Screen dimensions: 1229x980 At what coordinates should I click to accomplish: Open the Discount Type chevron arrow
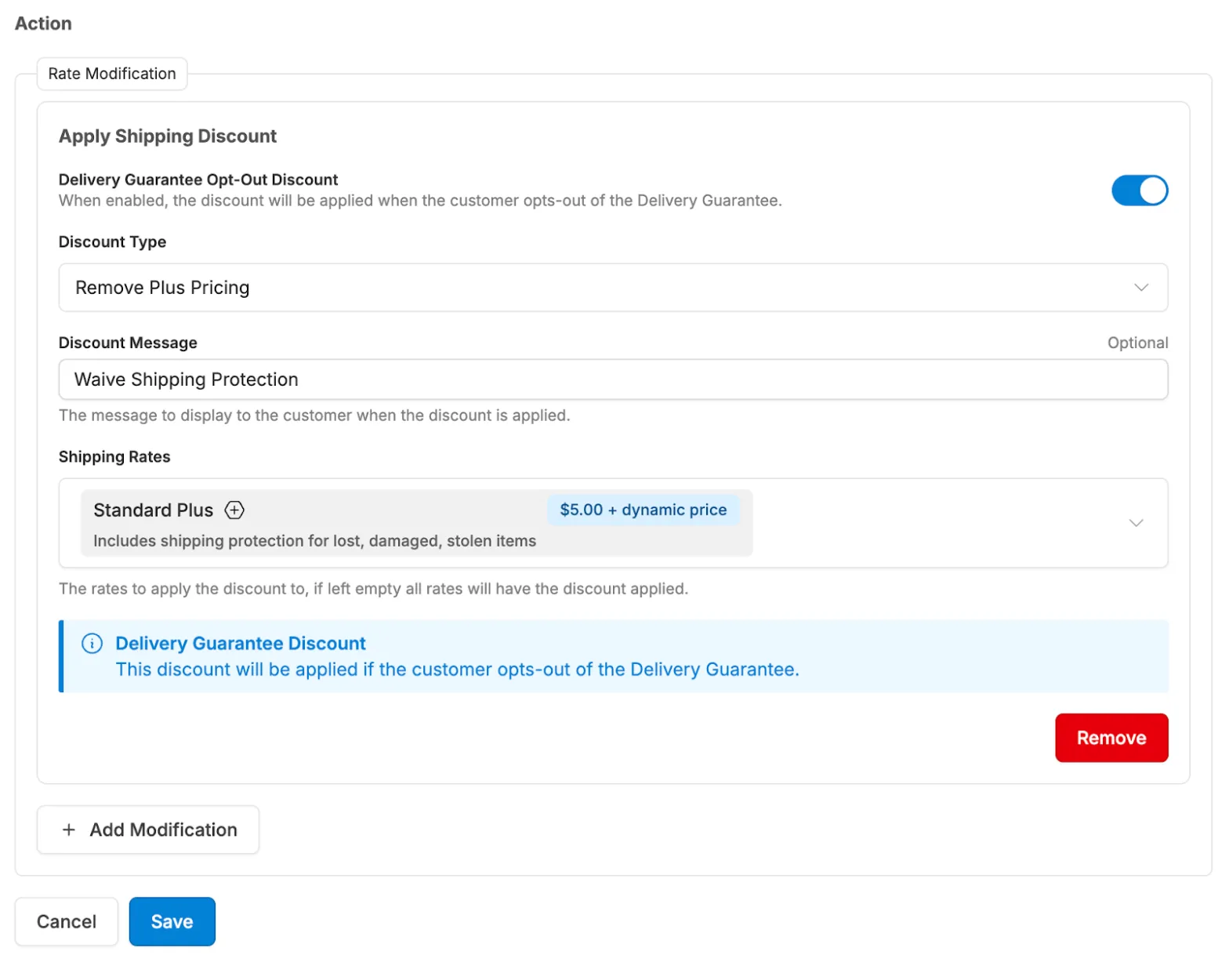(x=1140, y=288)
